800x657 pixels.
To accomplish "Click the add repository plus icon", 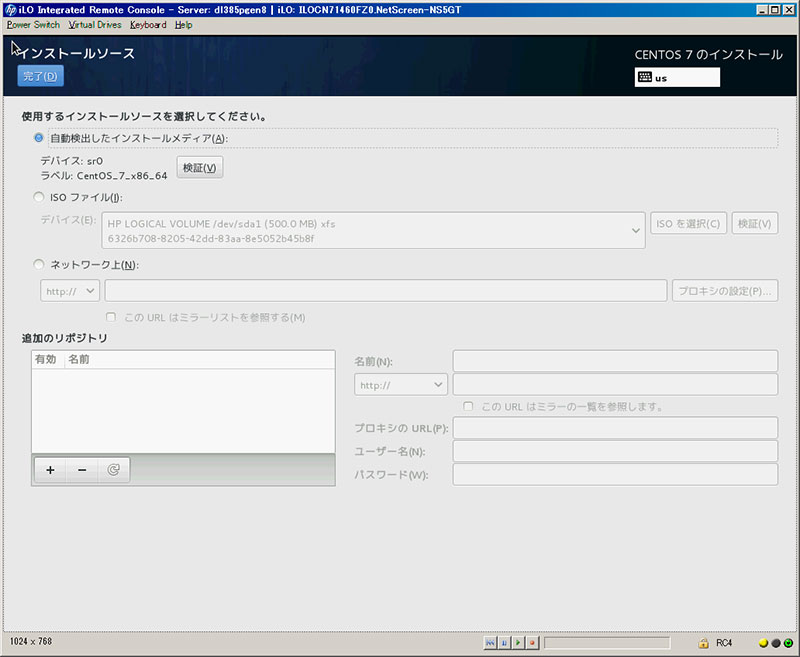I will pos(50,470).
